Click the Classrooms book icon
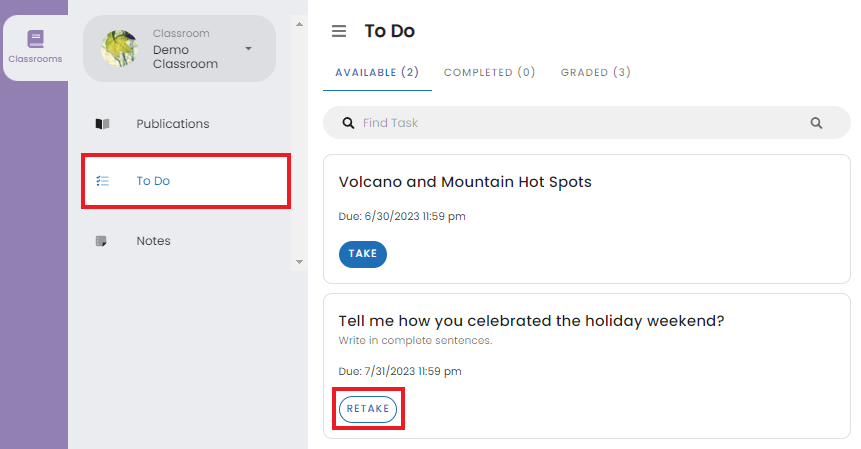The height and width of the screenshot is (449, 861). [35, 39]
